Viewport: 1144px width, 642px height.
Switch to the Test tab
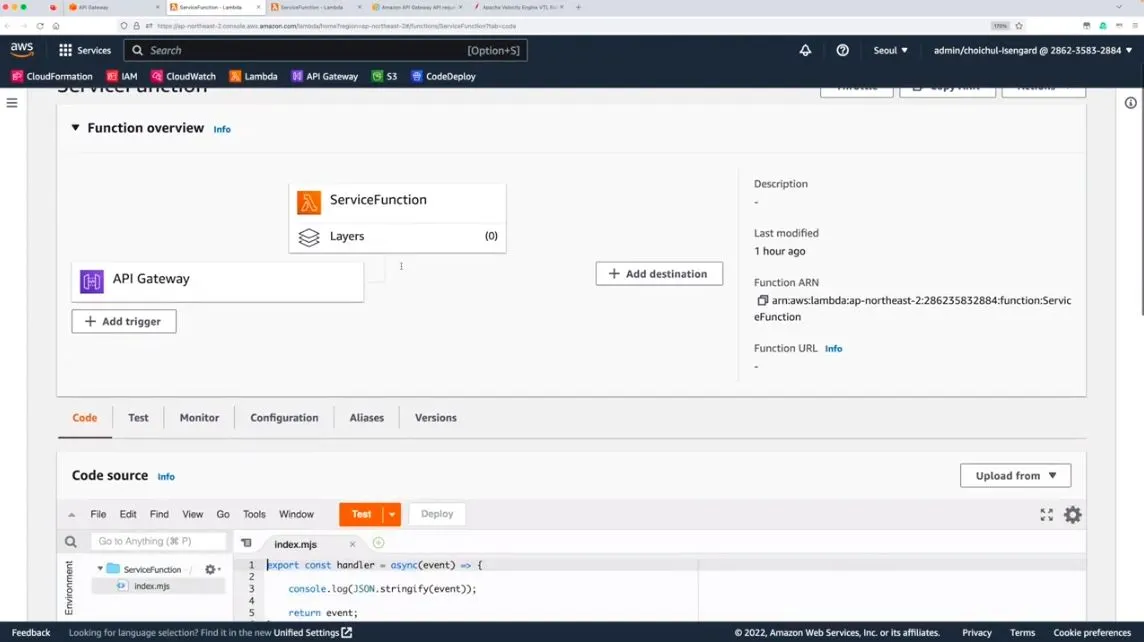click(138, 417)
